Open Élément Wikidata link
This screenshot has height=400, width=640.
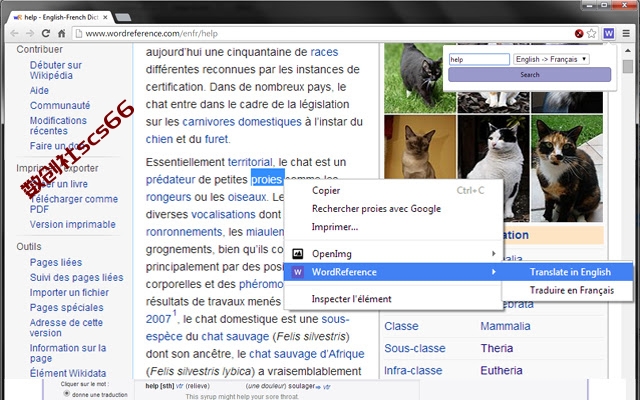(x=68, y=373)
